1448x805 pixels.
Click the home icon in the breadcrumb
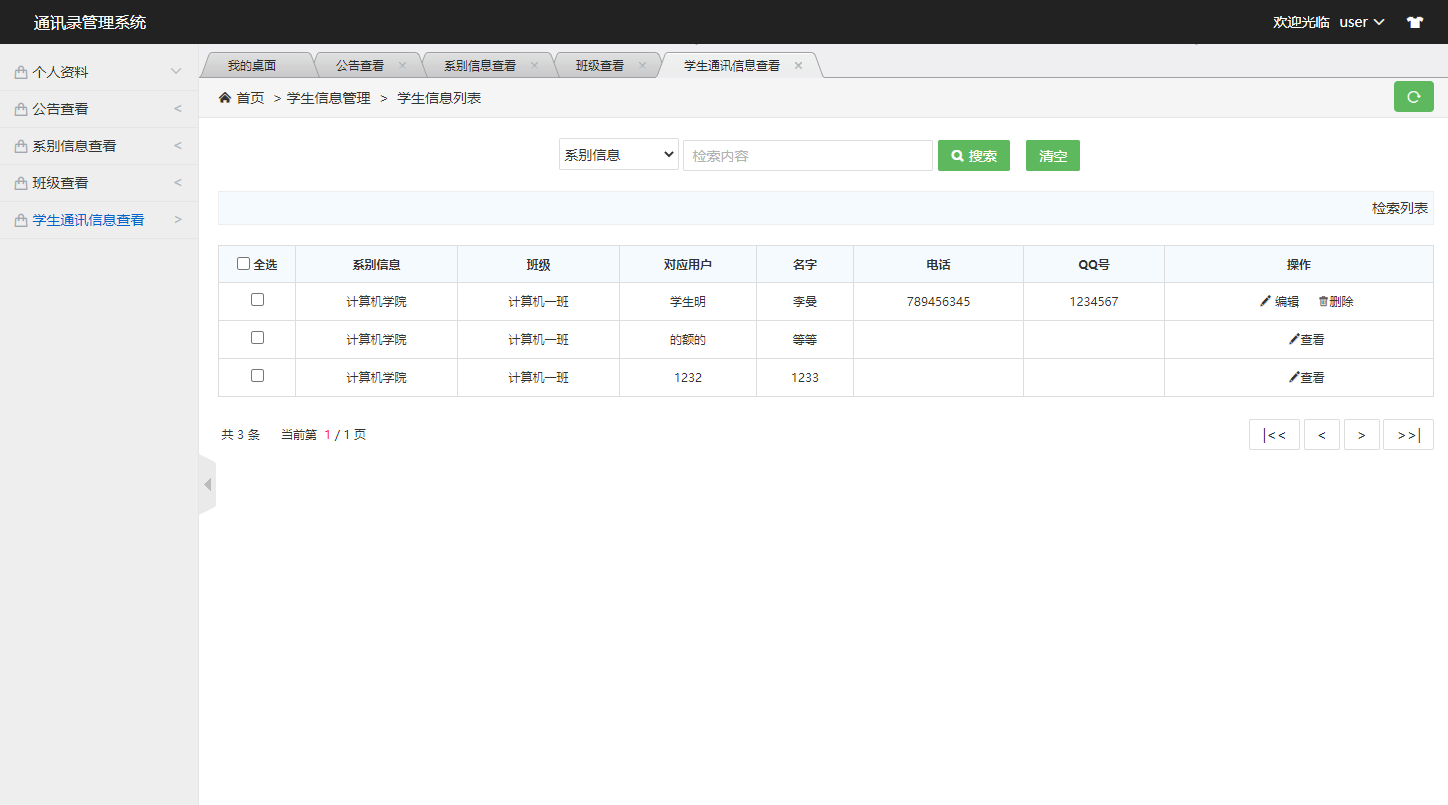[224, 97]
